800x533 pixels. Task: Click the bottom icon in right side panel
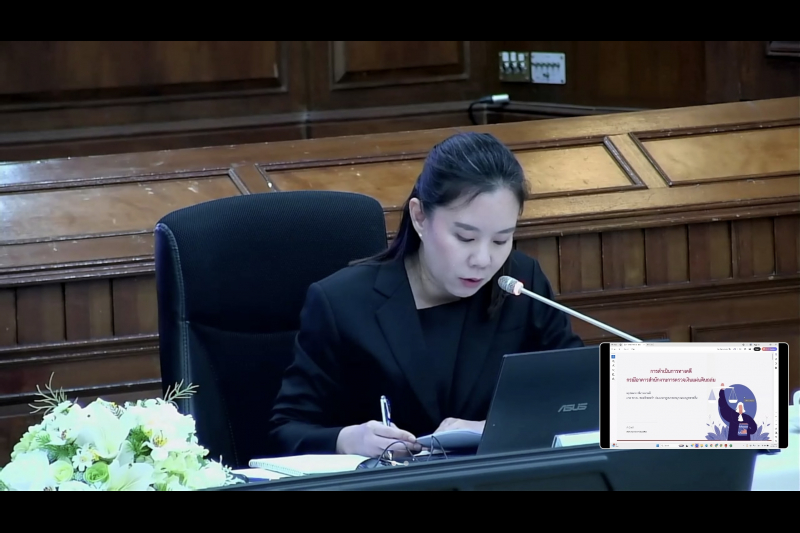(x=776, y=368)
